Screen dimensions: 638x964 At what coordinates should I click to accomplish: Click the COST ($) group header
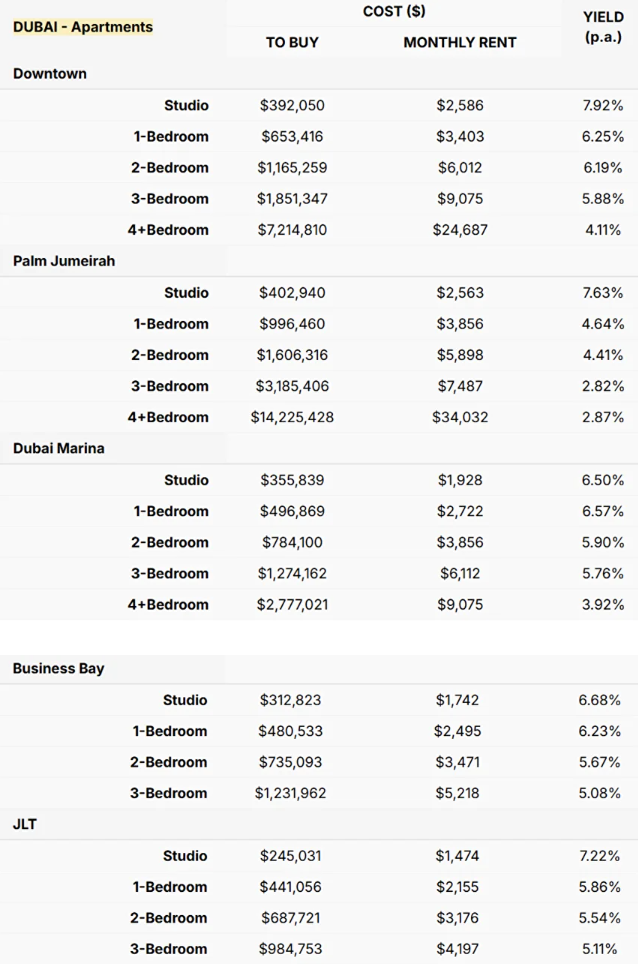coord(394,12)
